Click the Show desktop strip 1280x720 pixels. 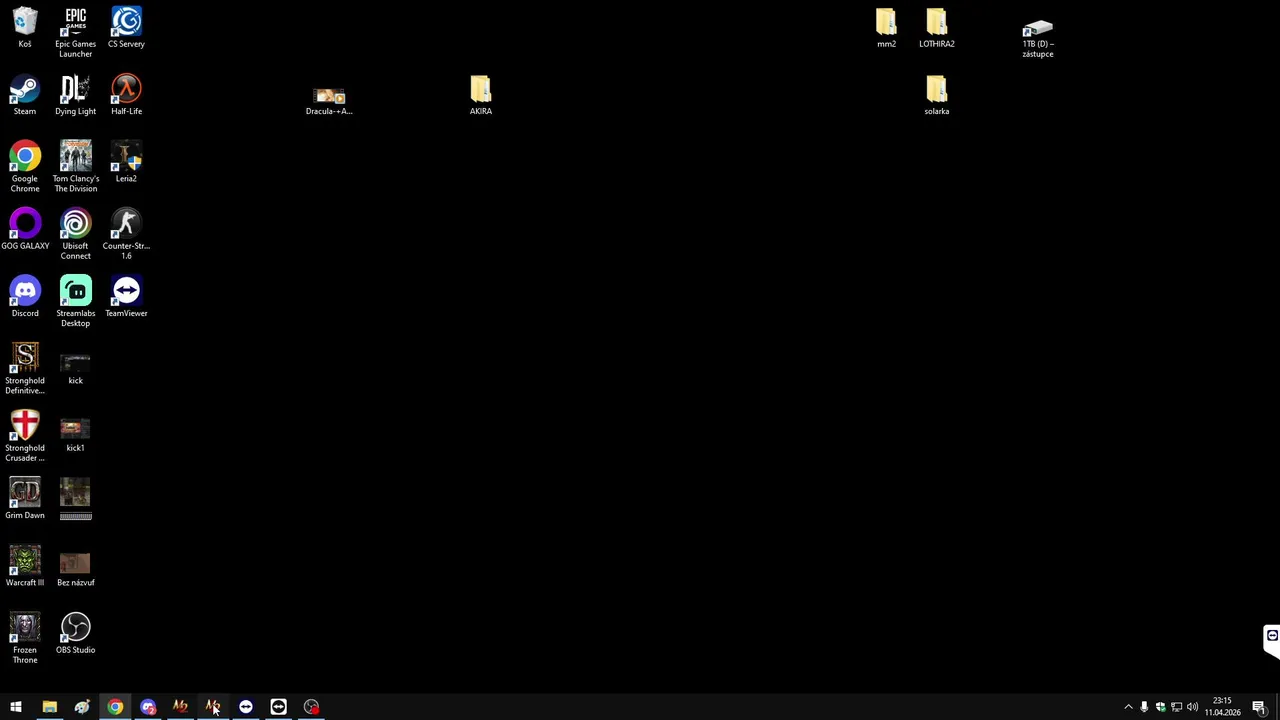point(1277,707)
